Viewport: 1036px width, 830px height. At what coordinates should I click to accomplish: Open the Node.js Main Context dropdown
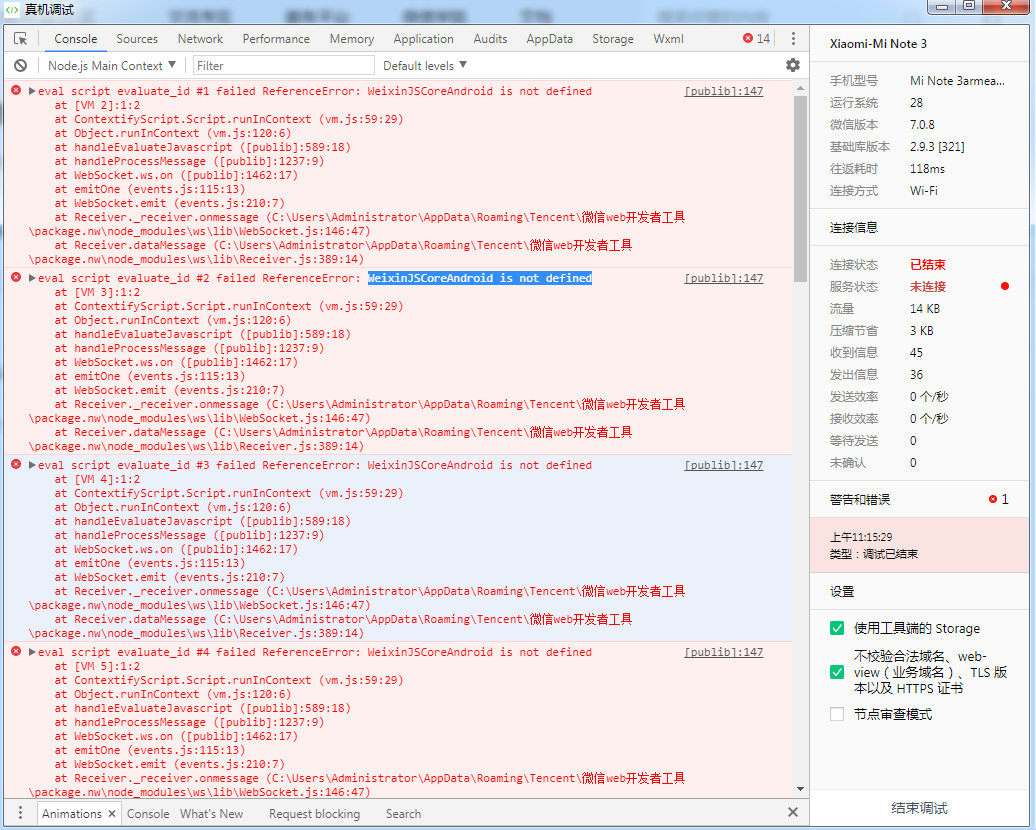click(112, 66)
